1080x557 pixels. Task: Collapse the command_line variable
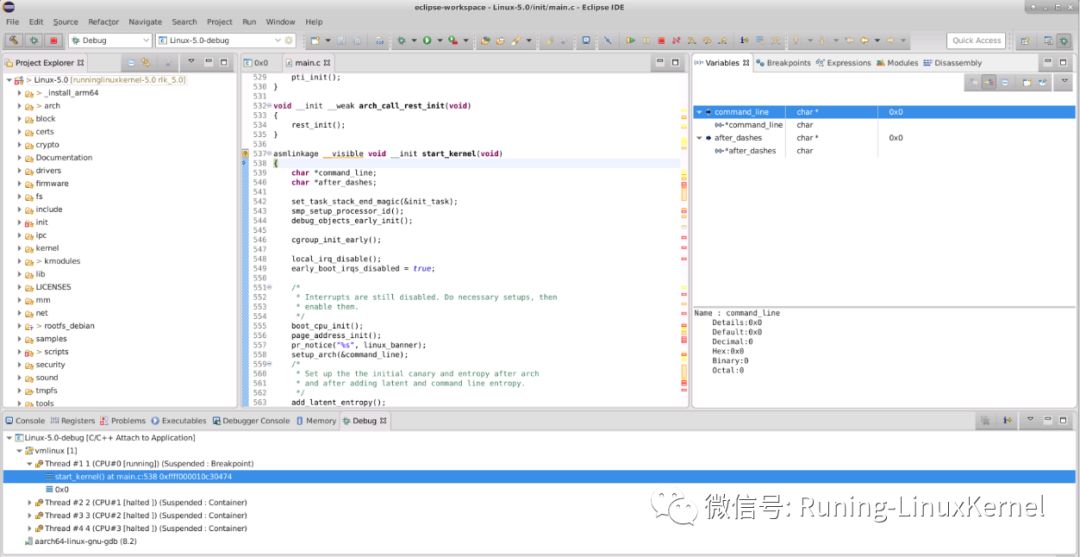699,112
